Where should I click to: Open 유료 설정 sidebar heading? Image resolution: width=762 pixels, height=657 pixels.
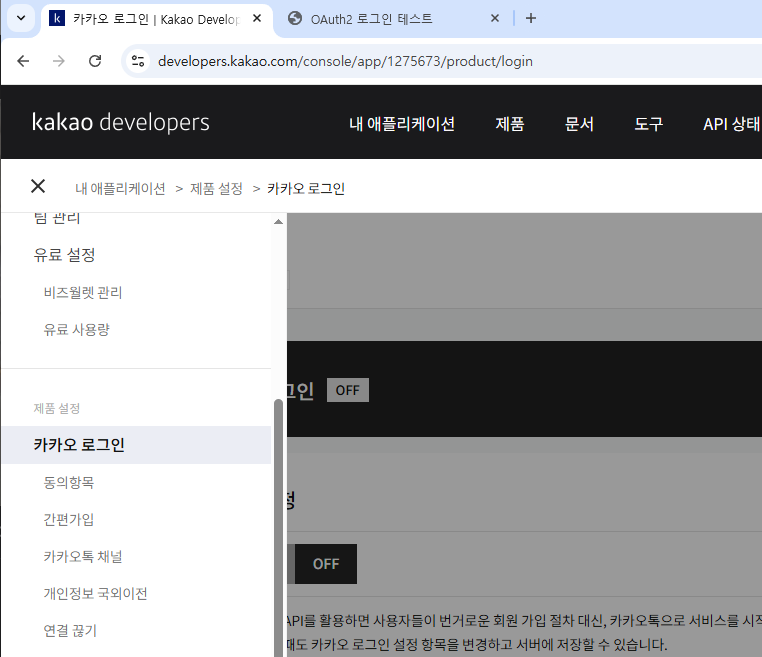point(64,255)
